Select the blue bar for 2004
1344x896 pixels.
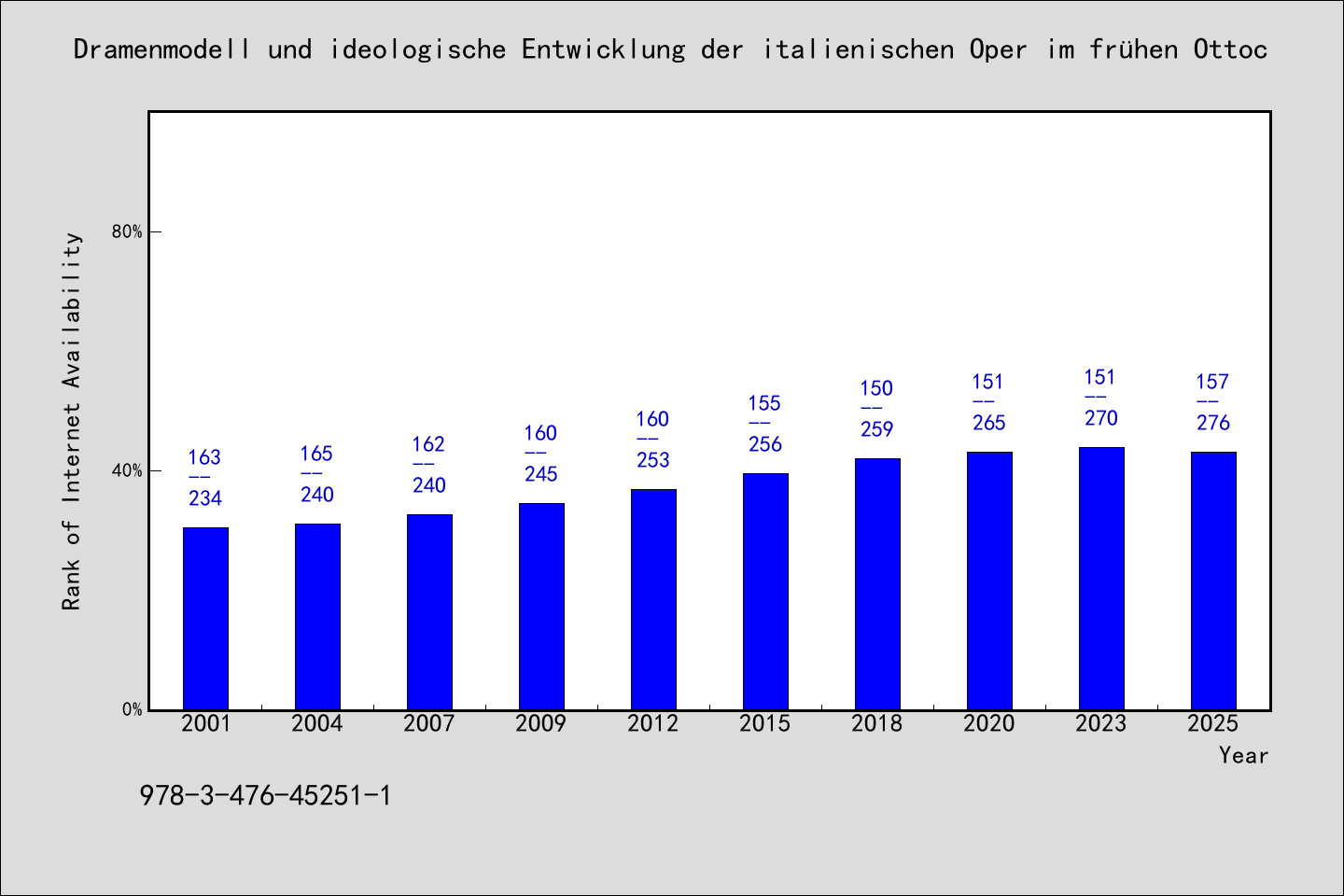(x=317, y=616)
